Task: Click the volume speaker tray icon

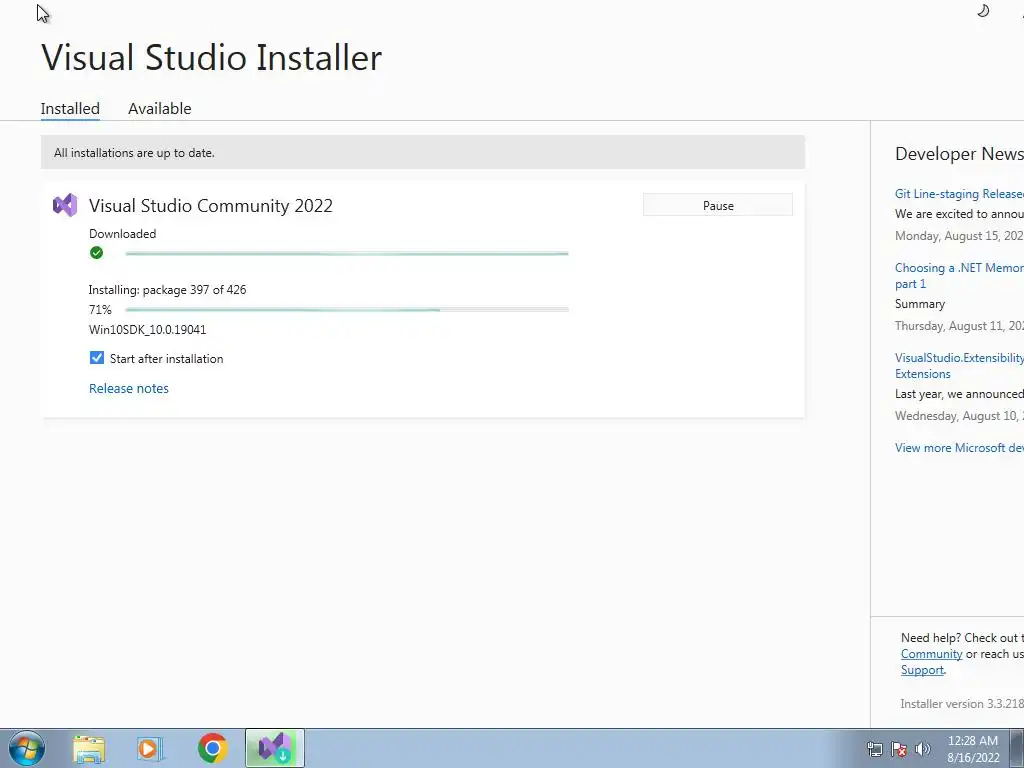Action: pos(923,749)
